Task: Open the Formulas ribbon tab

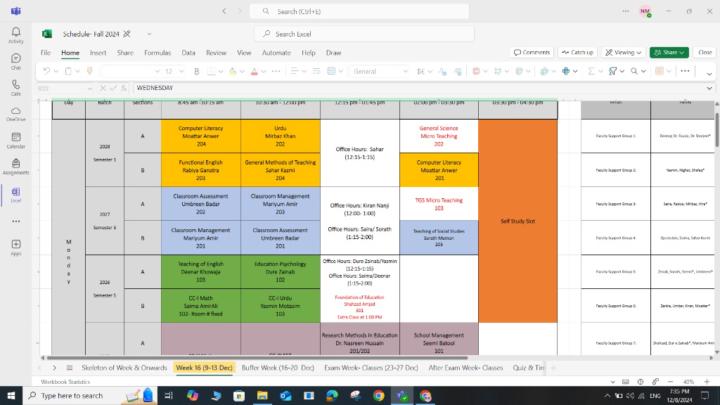Action: click(x=156, y=52)
